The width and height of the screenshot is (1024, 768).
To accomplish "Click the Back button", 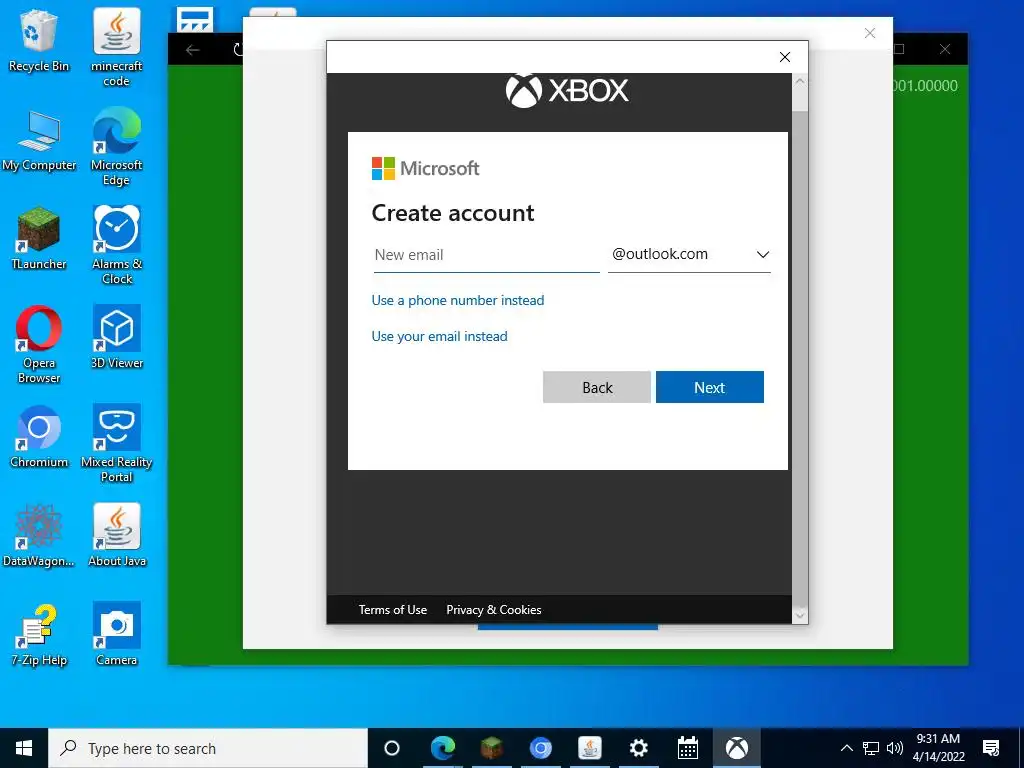I will tap(597, 387).
